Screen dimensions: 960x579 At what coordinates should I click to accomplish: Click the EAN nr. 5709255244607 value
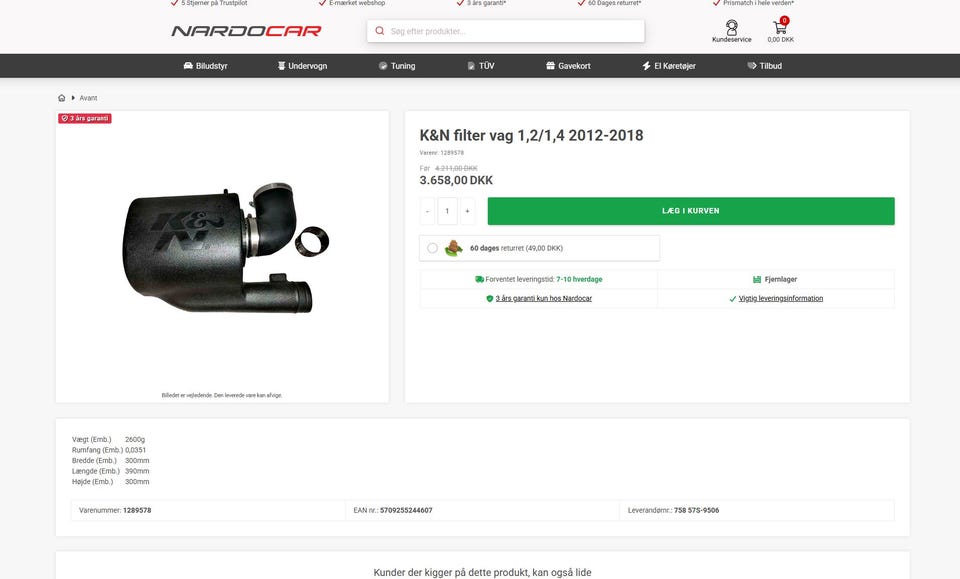pos(406,510)
